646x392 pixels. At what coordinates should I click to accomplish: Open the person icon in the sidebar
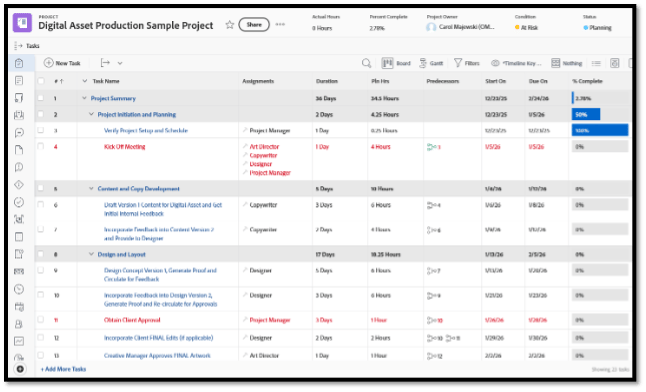(19, 324)
